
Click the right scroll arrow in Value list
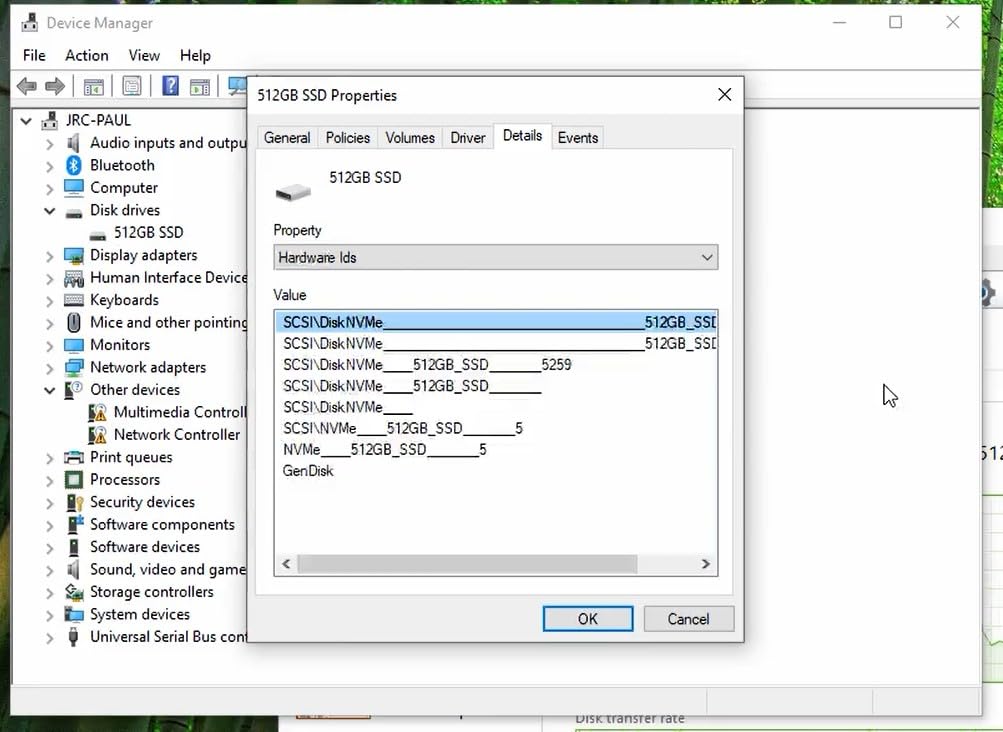706,564
